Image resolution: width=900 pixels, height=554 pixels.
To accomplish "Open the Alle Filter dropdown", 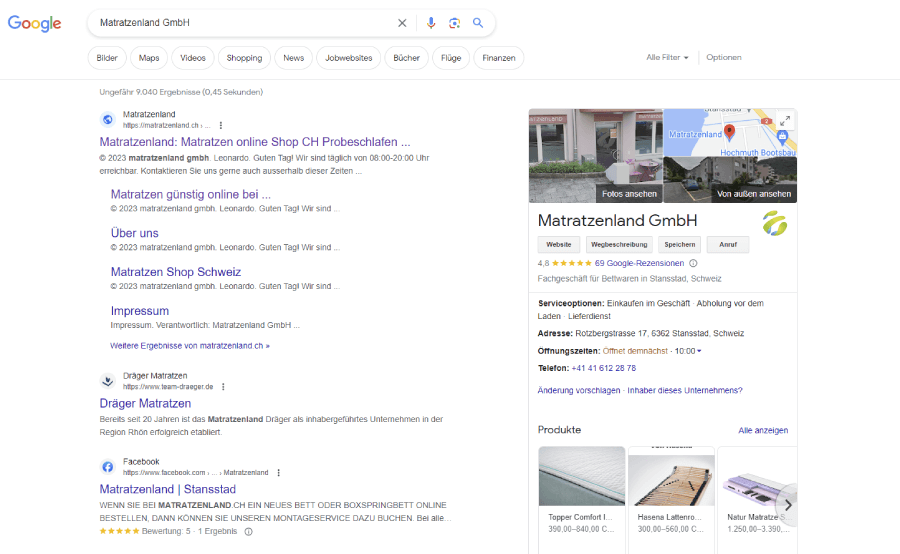I will tap(667, 57).
